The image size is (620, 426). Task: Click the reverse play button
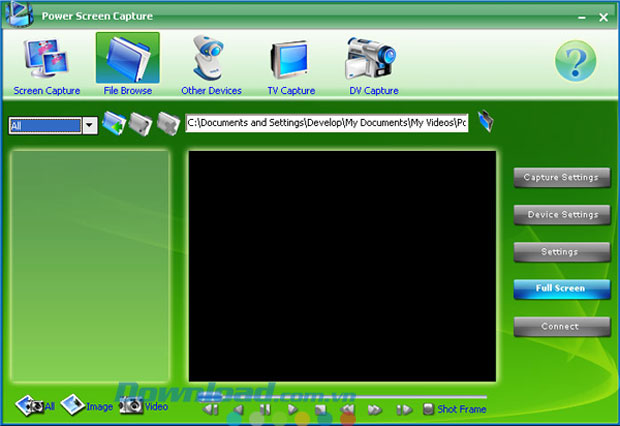coord(238,410)
